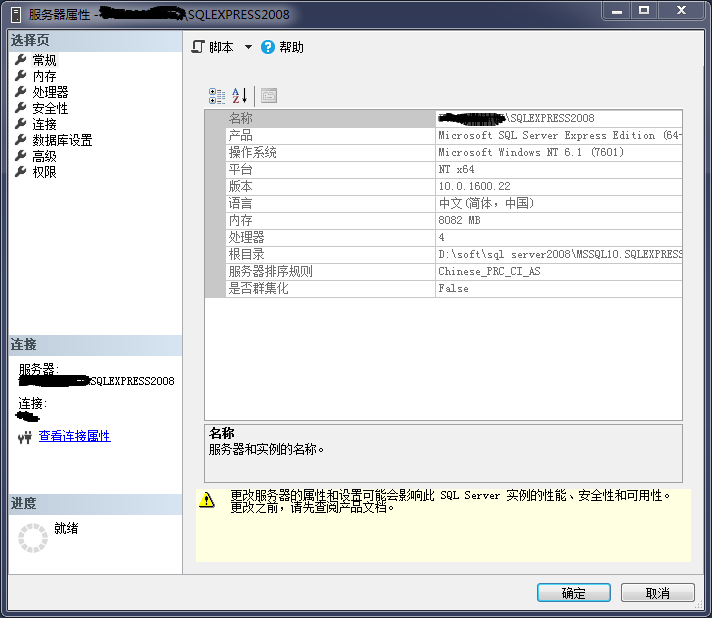The width and height of the screenshot is (712, 618).
Task: Click the yellow warning triangle icon
Action: [207, 500]
